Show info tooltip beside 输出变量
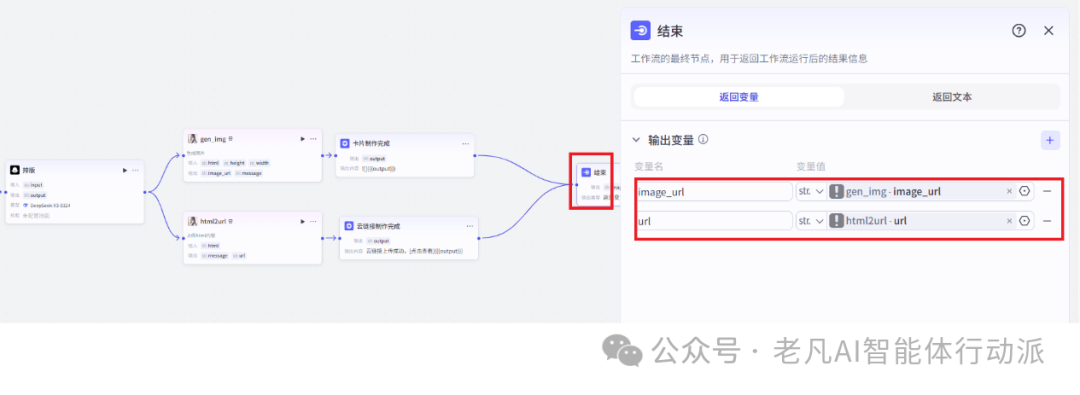Image resolution: width=1080 pixels, height=395 pixels. [703, 139]
